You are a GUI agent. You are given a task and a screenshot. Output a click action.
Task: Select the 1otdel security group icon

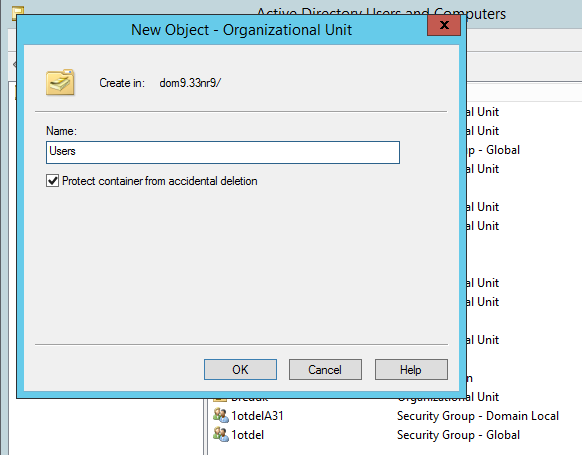[x=221, y=434]
